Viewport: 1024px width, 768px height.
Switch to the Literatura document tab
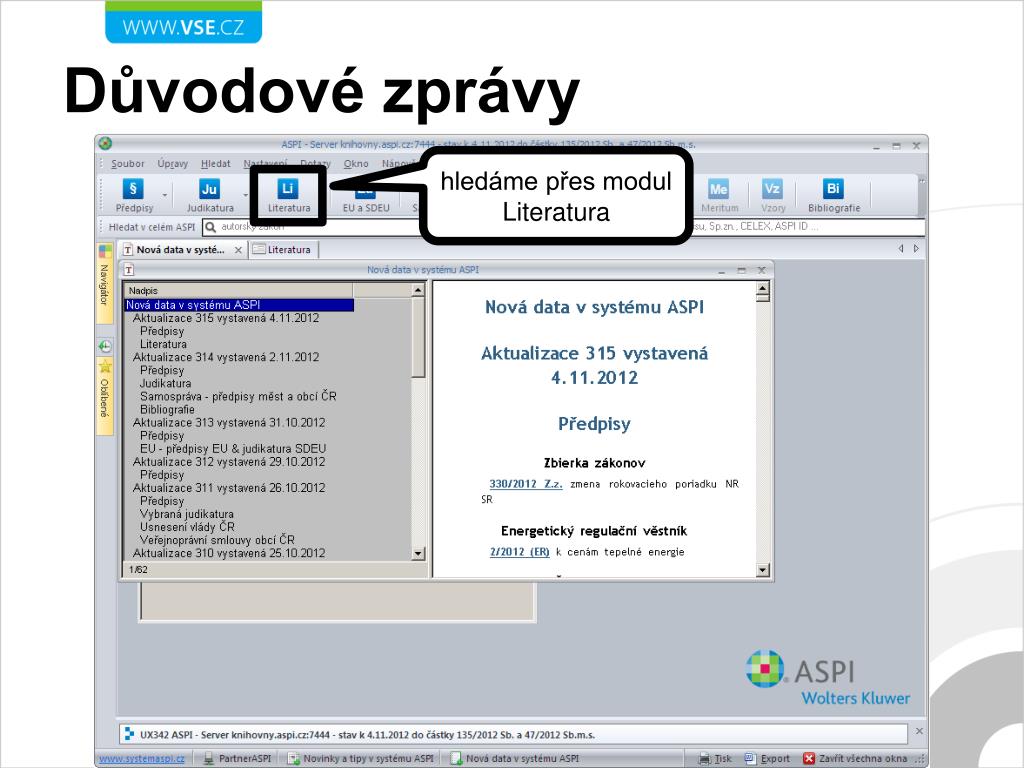pos(282,249)
